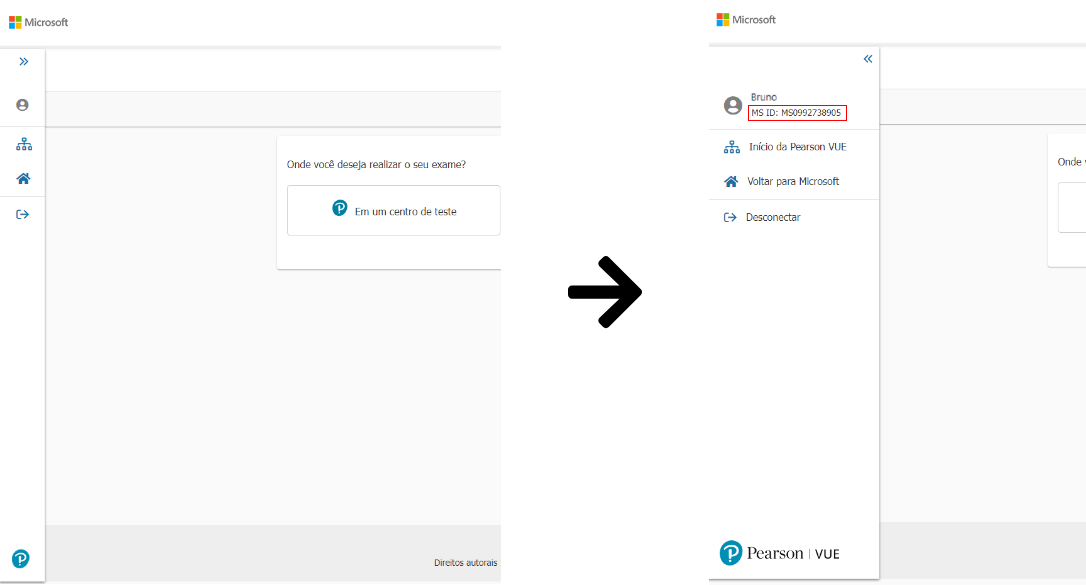Open the user profile icon in the collapsed sidebar
This screenshot has height=585, width=1086.
(22, 105)
